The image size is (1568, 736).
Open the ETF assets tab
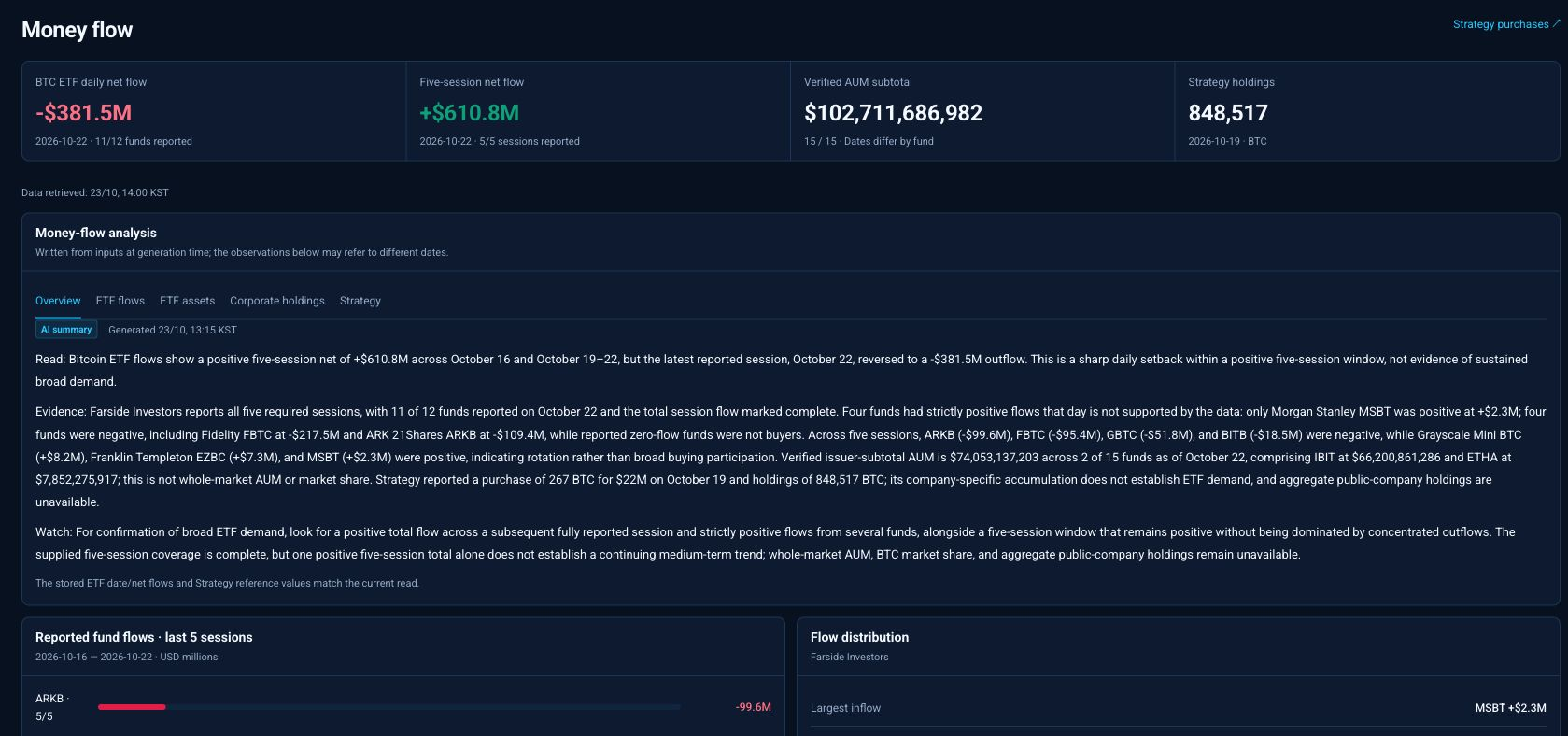coord(188,301)
